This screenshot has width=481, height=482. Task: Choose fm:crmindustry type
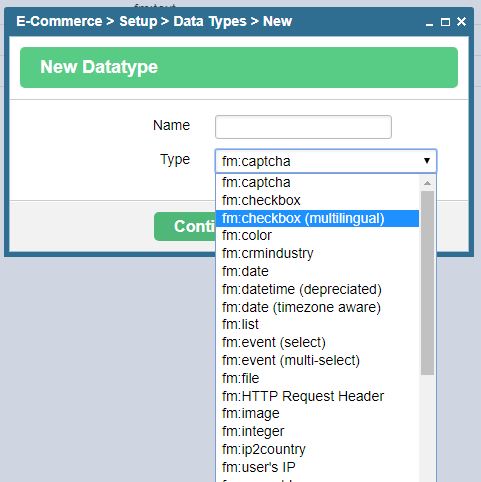(317, 253)
